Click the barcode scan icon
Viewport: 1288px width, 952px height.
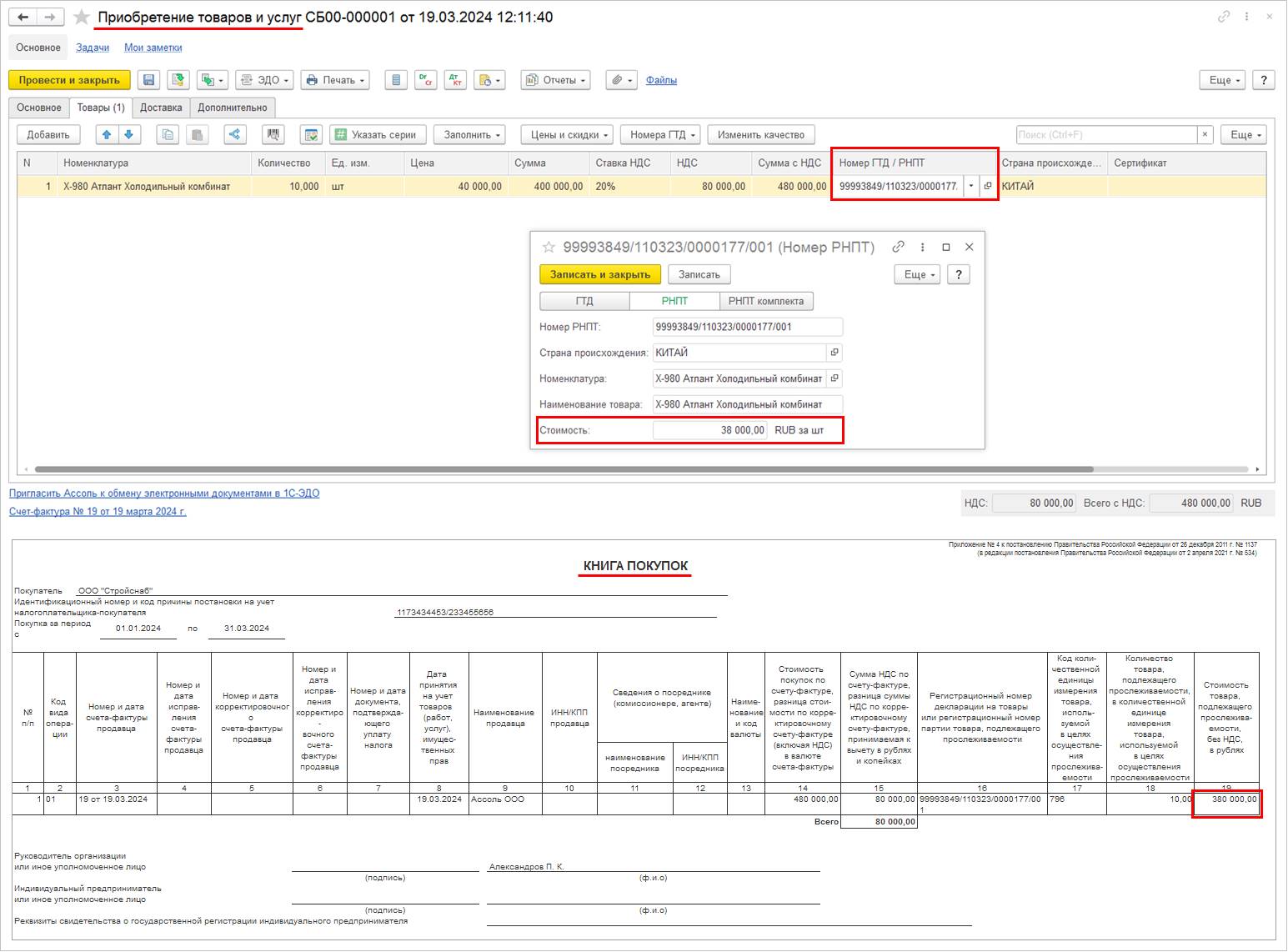pos(273,135)
